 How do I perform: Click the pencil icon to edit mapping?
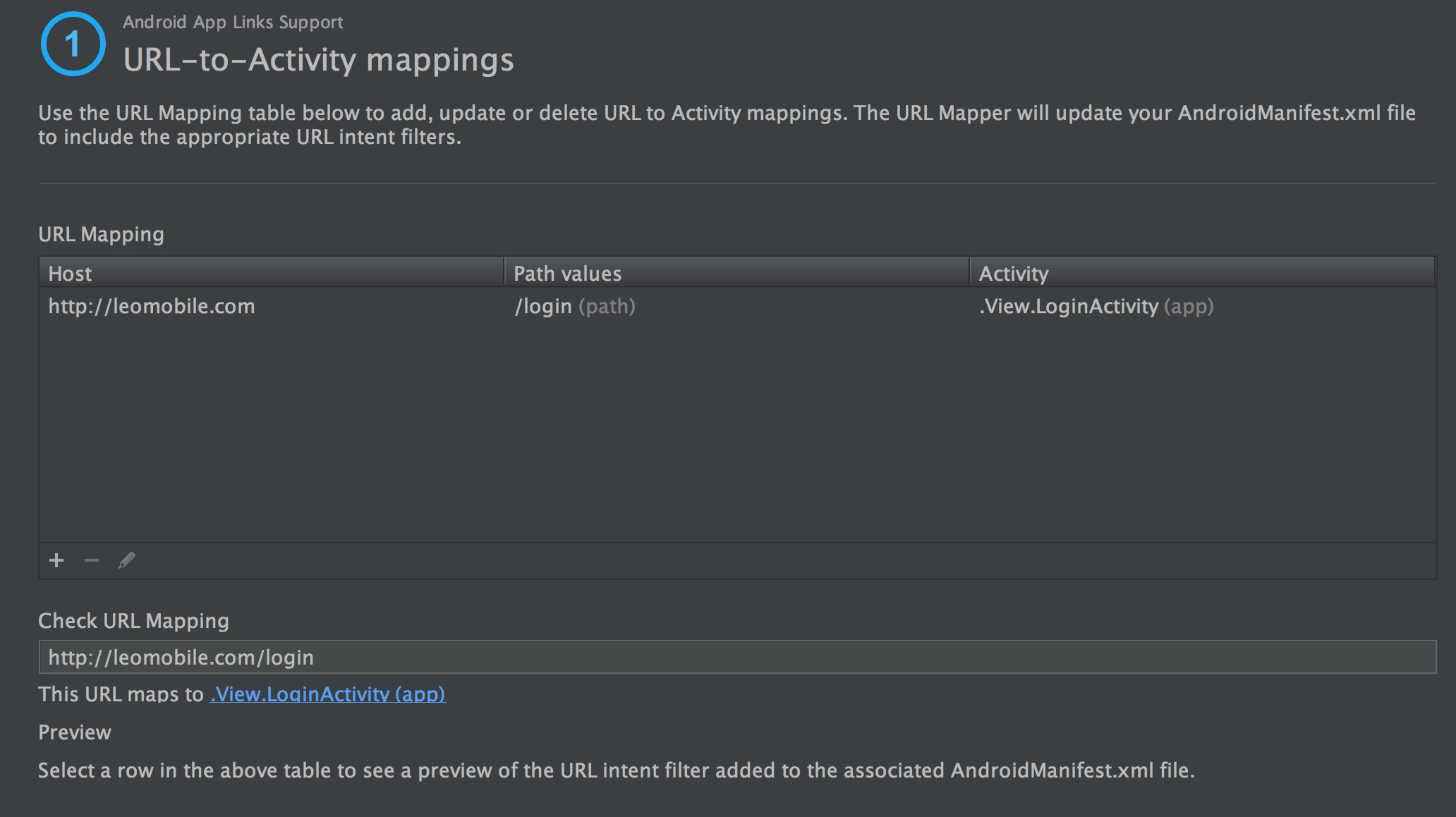tap(127, 561)
